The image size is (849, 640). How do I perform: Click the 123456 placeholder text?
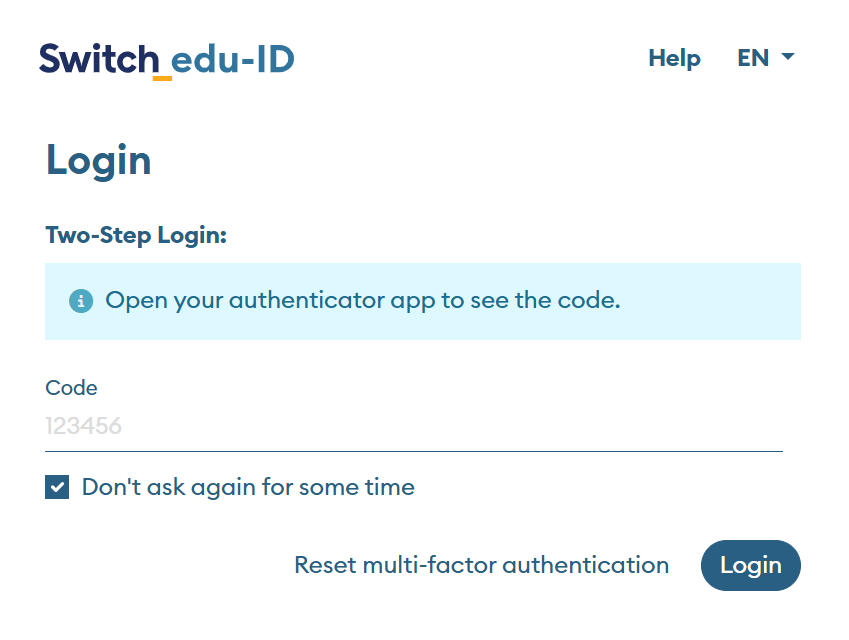click(x=84, y=427)
